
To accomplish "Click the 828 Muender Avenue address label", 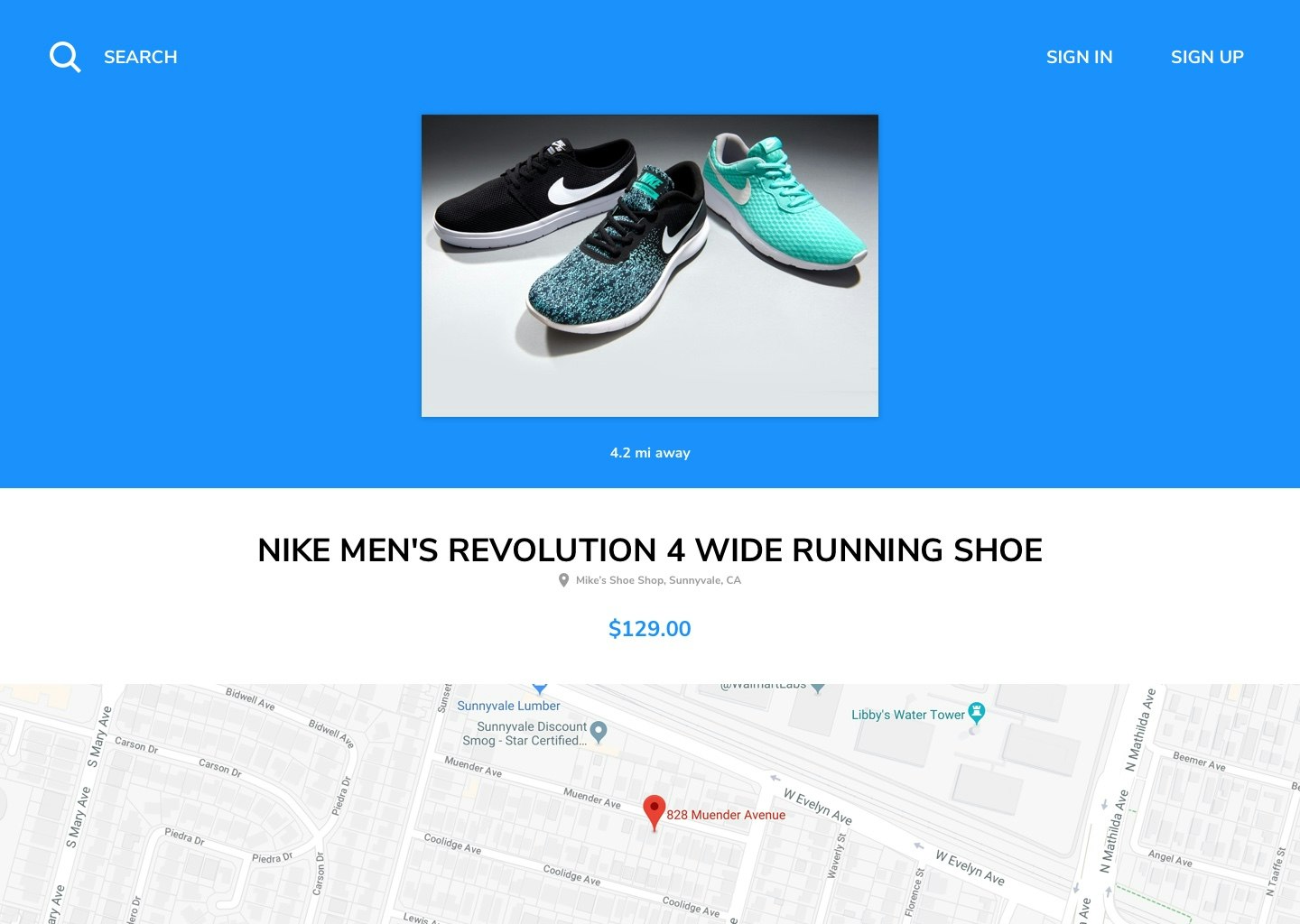I will pyautogui.click(x=726, y=815).
